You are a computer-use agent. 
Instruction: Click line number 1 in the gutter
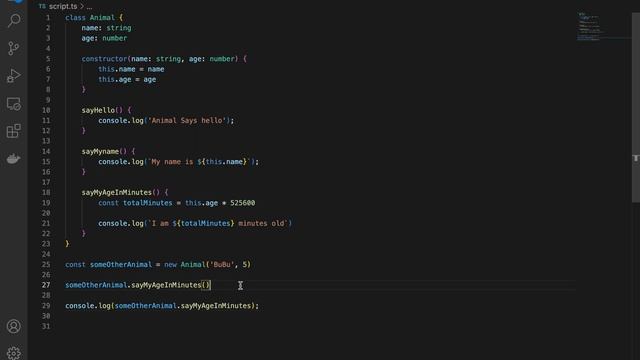(x=48, y=18)
